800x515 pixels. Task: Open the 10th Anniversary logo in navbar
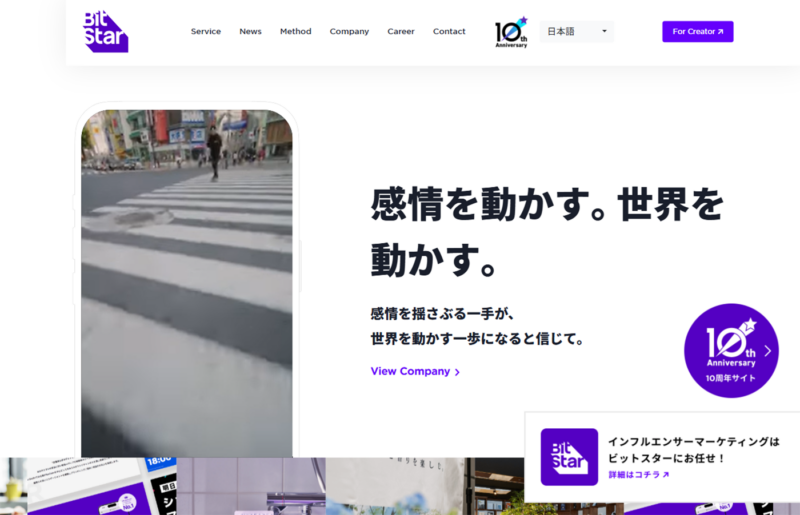click(511, 32)
